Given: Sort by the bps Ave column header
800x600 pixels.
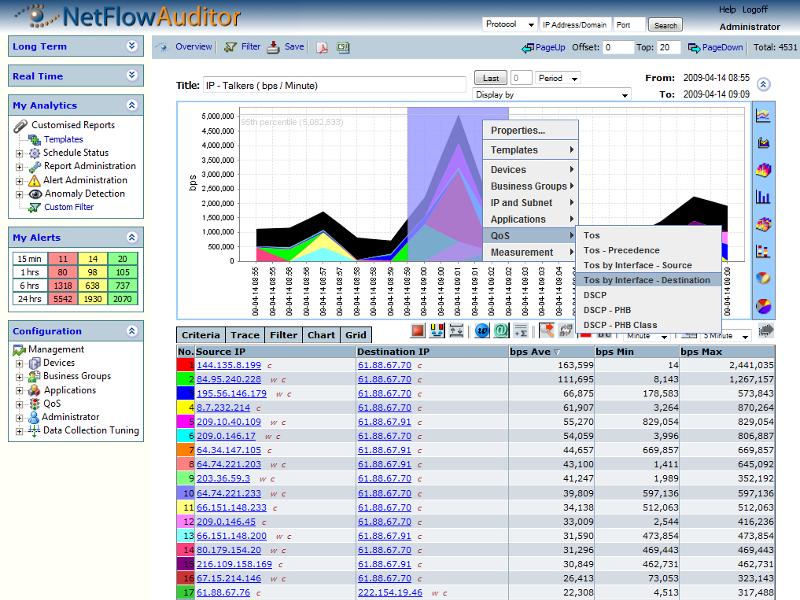Looking at the screenshot, I should pyautogui.click(x=551, y=352).
